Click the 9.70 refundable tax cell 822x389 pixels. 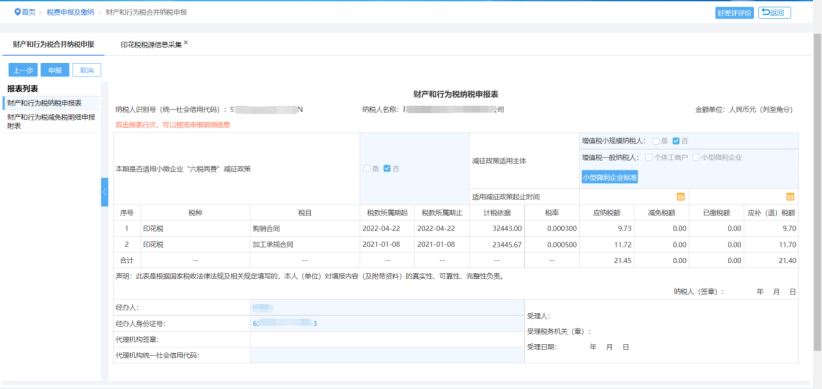coord(771,229)
